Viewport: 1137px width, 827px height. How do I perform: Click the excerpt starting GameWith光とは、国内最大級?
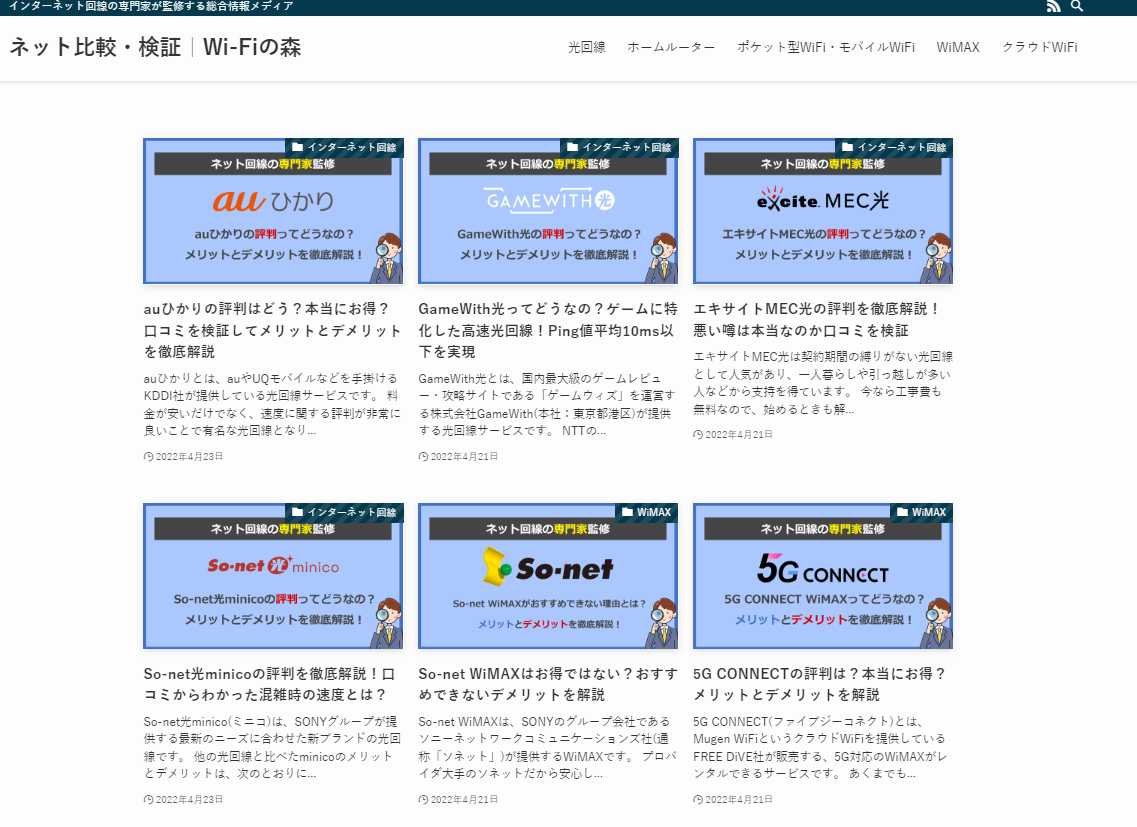click(x=547, y=404)
